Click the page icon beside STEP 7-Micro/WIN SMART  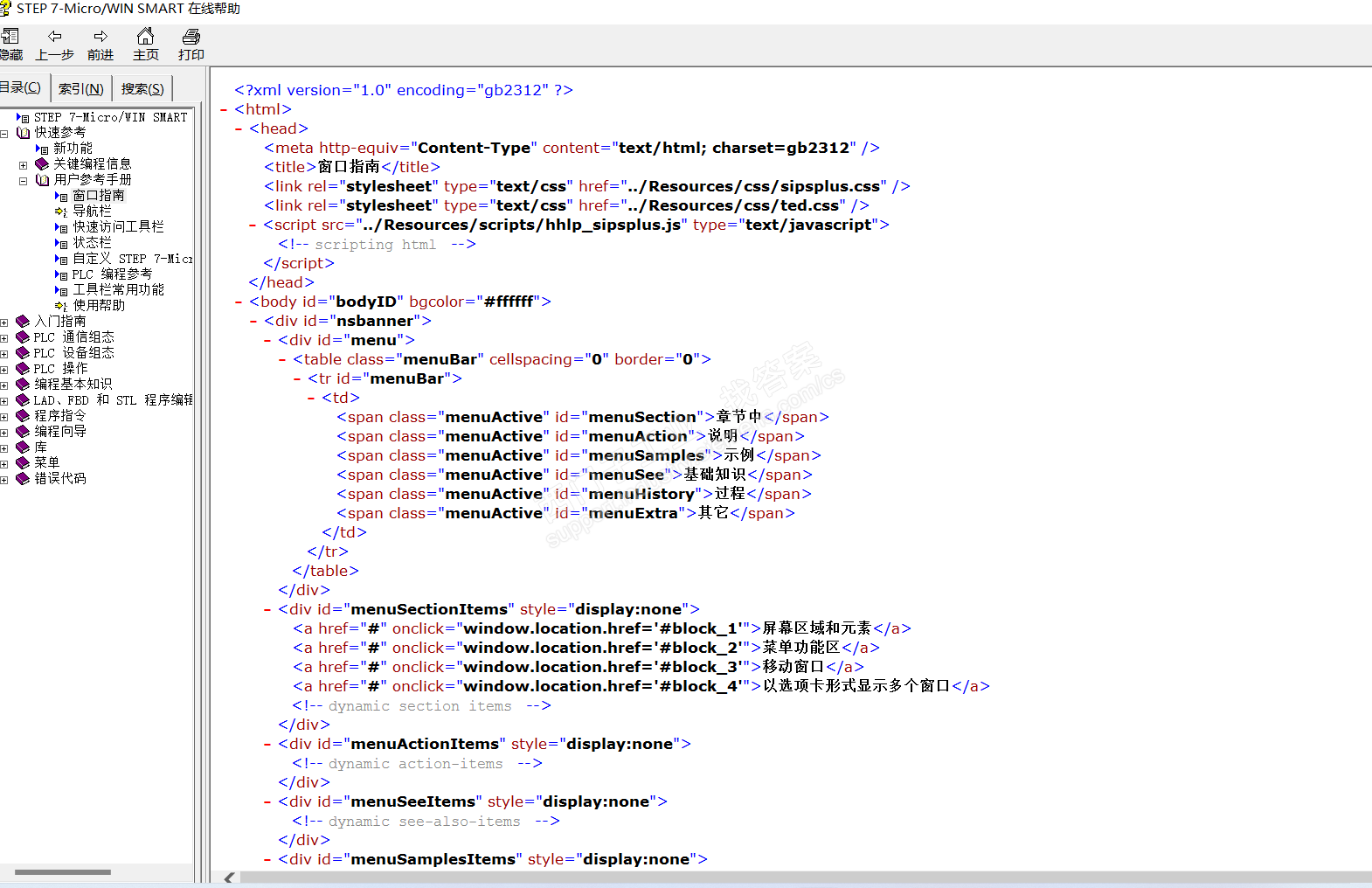pos(23,117)
